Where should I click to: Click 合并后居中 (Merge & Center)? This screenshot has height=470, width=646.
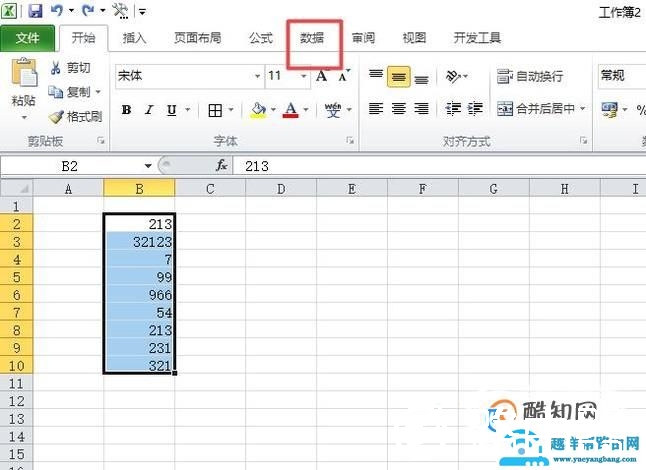(x=536, y=109)
